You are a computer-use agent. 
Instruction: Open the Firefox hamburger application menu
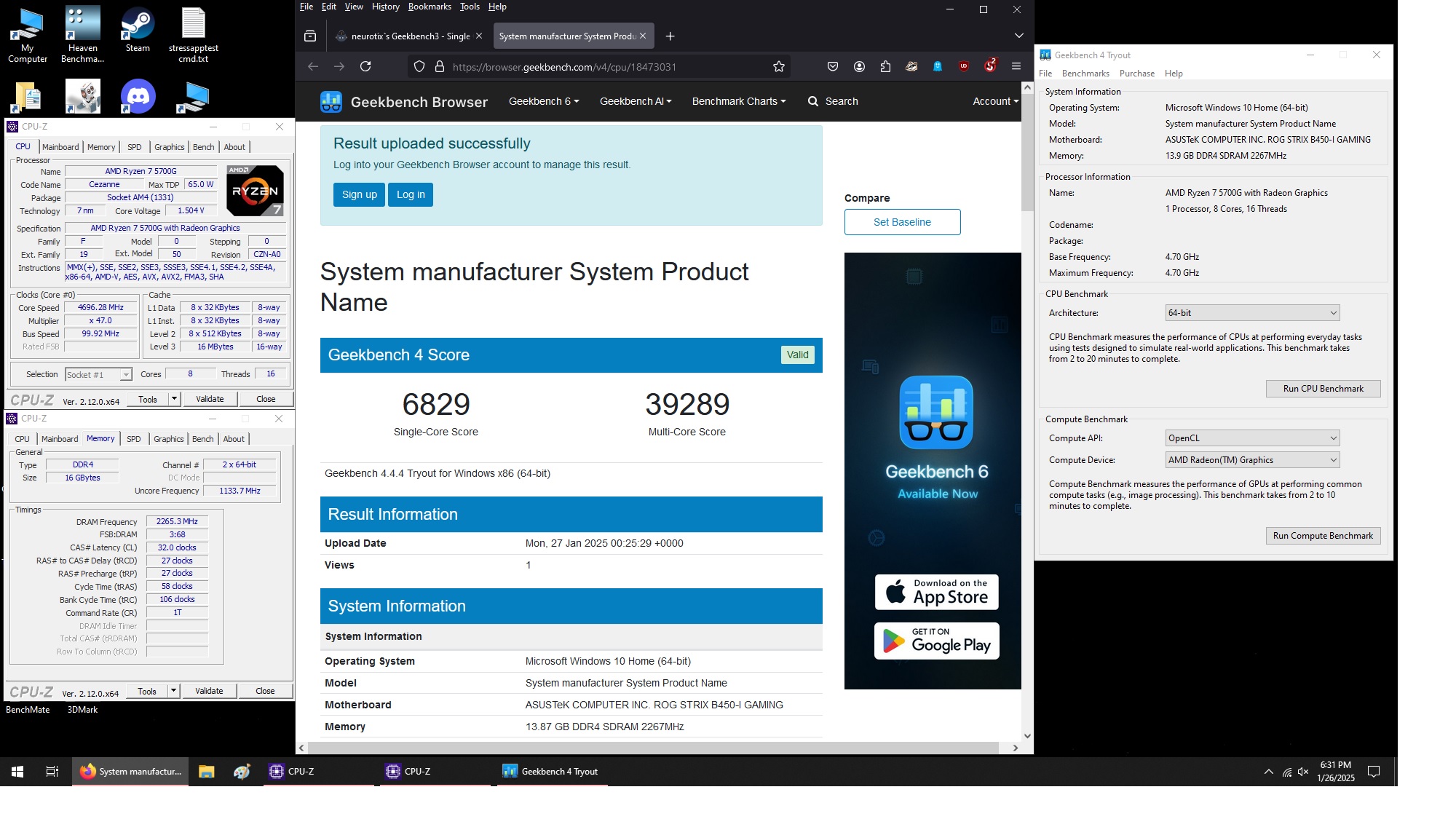pos(1016,66)
